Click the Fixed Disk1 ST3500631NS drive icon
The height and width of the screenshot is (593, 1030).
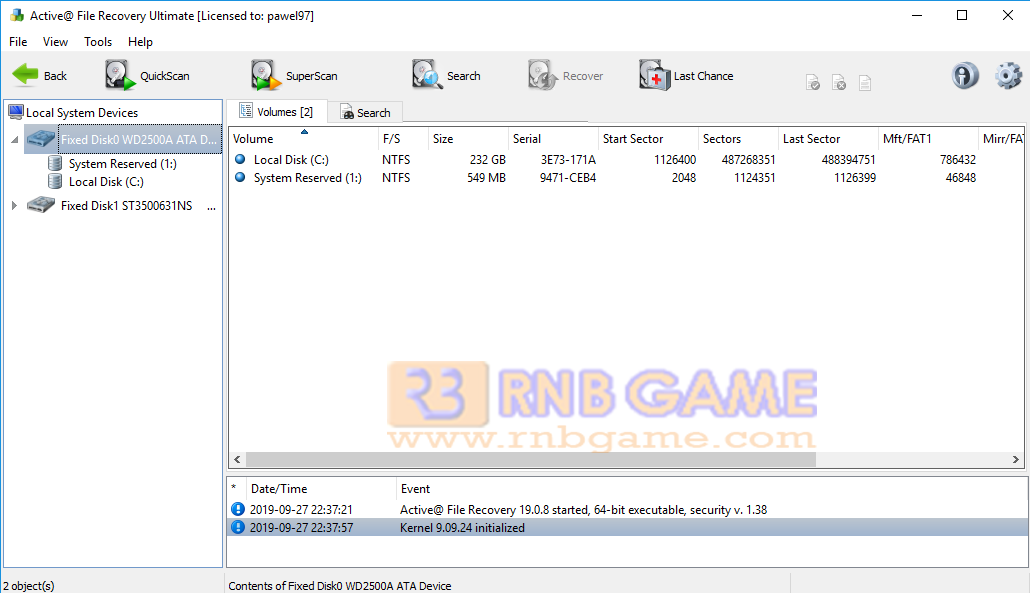(41, 206)
